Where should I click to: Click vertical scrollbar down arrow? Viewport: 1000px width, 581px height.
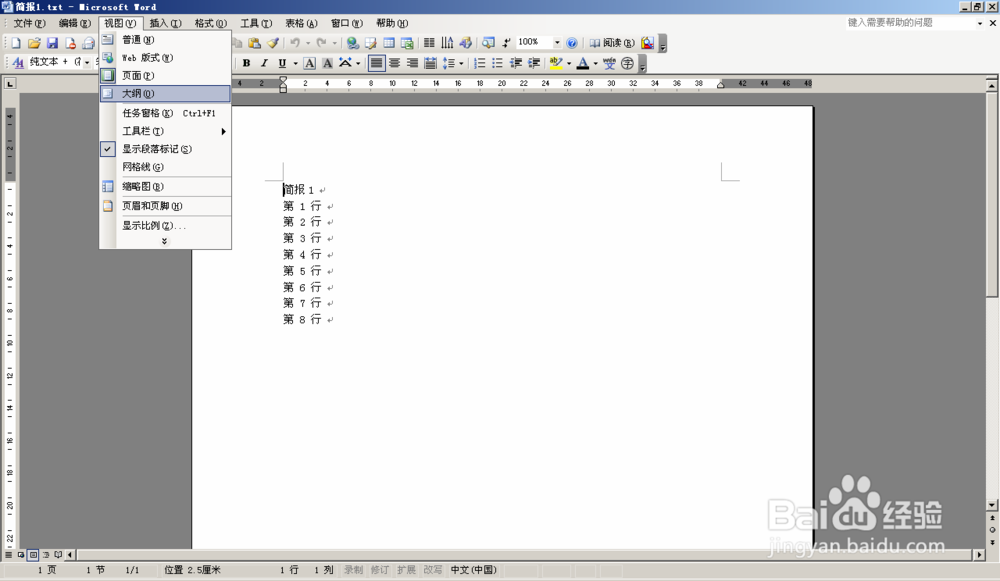pyautogui.click(x=992, y=504)
